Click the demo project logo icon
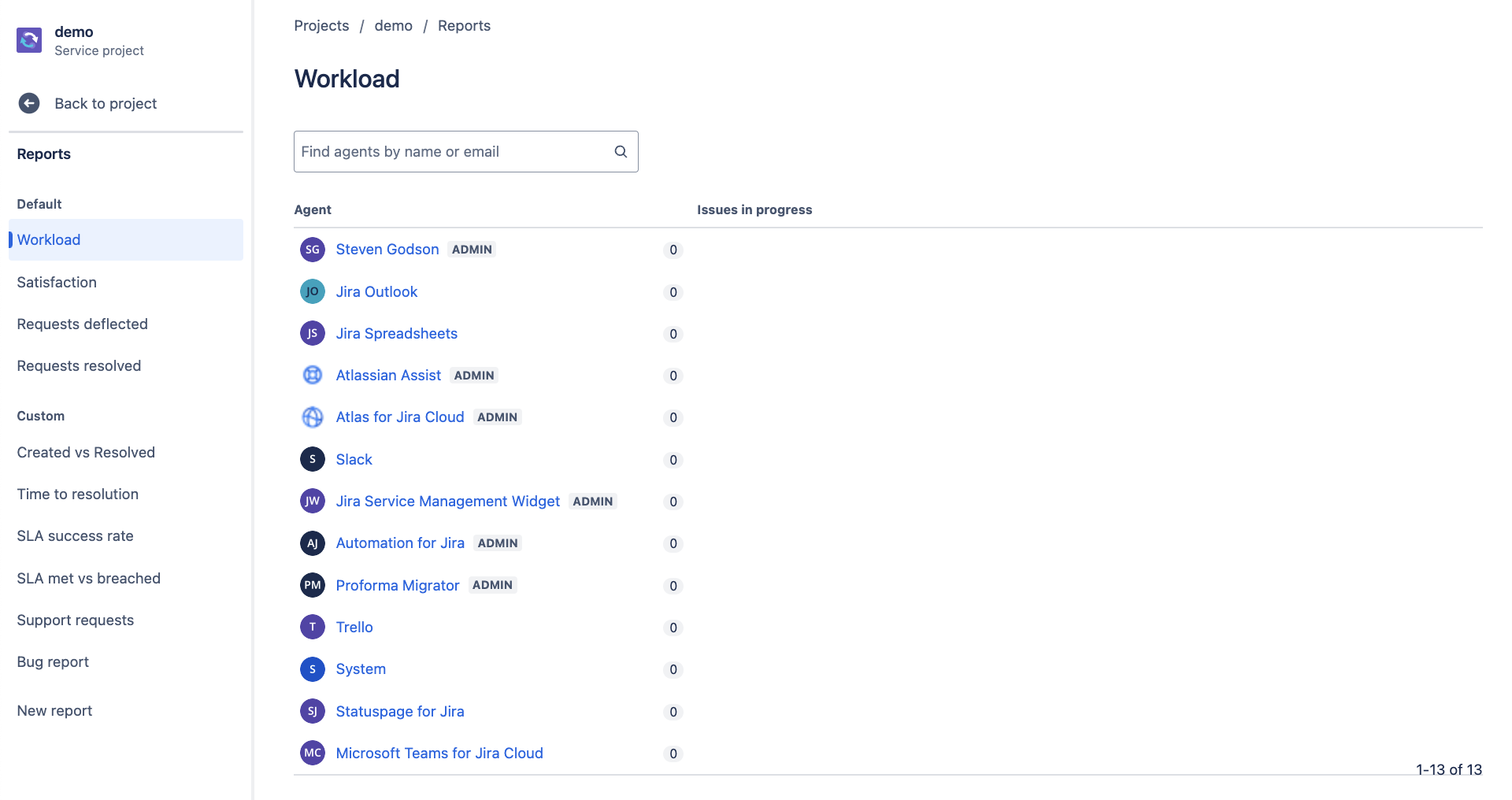The image size is (1512, 800). [x=29, y=40]
